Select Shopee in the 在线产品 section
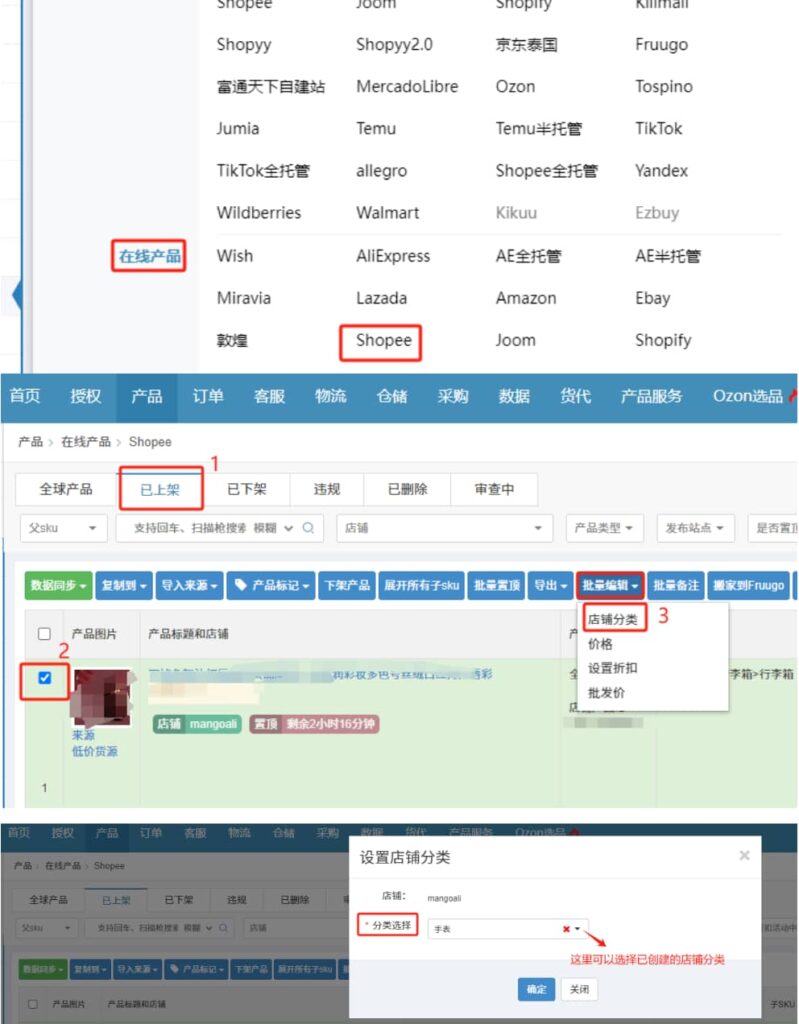The width and height of the screenshot is (799, 1024). click(x=383, y=340)
